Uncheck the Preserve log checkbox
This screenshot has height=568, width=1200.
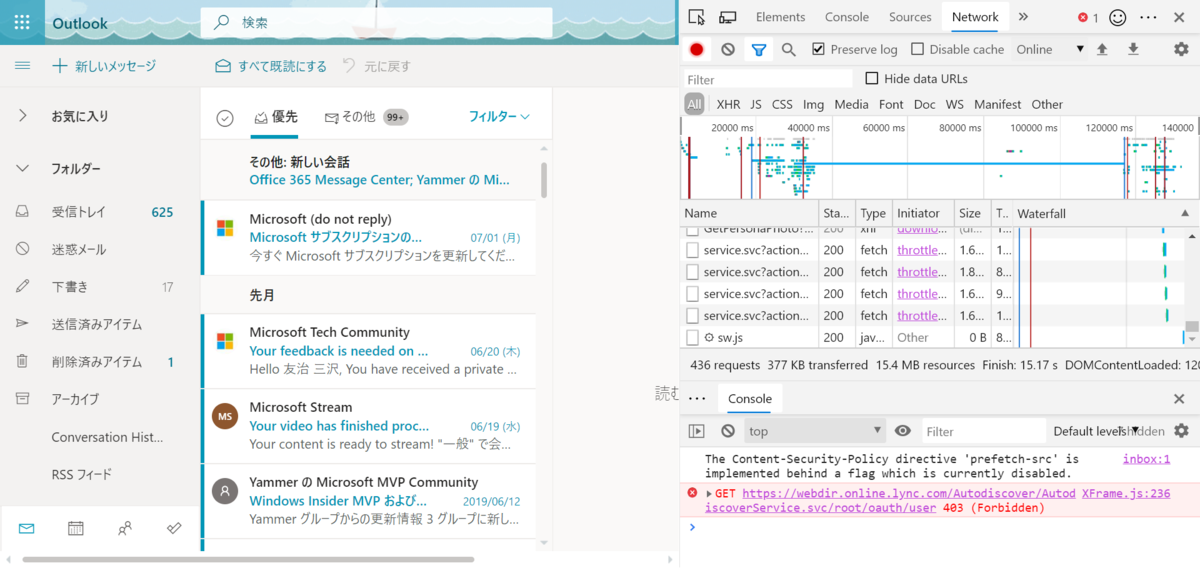(818, 49)
